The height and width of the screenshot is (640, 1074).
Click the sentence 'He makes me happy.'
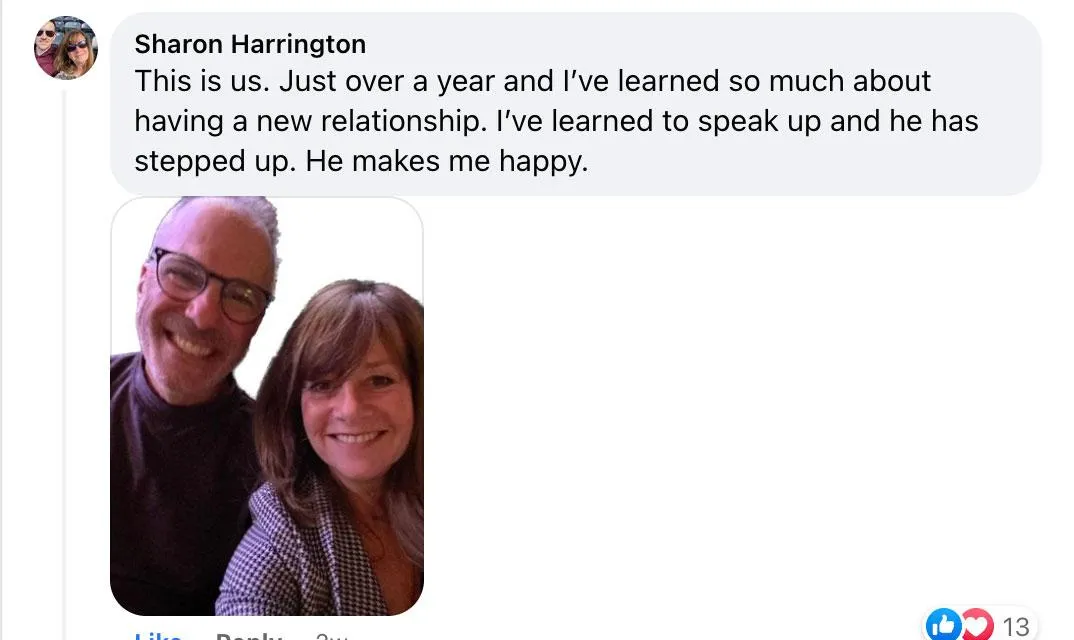pyautogui.click(x=447, y=162)
